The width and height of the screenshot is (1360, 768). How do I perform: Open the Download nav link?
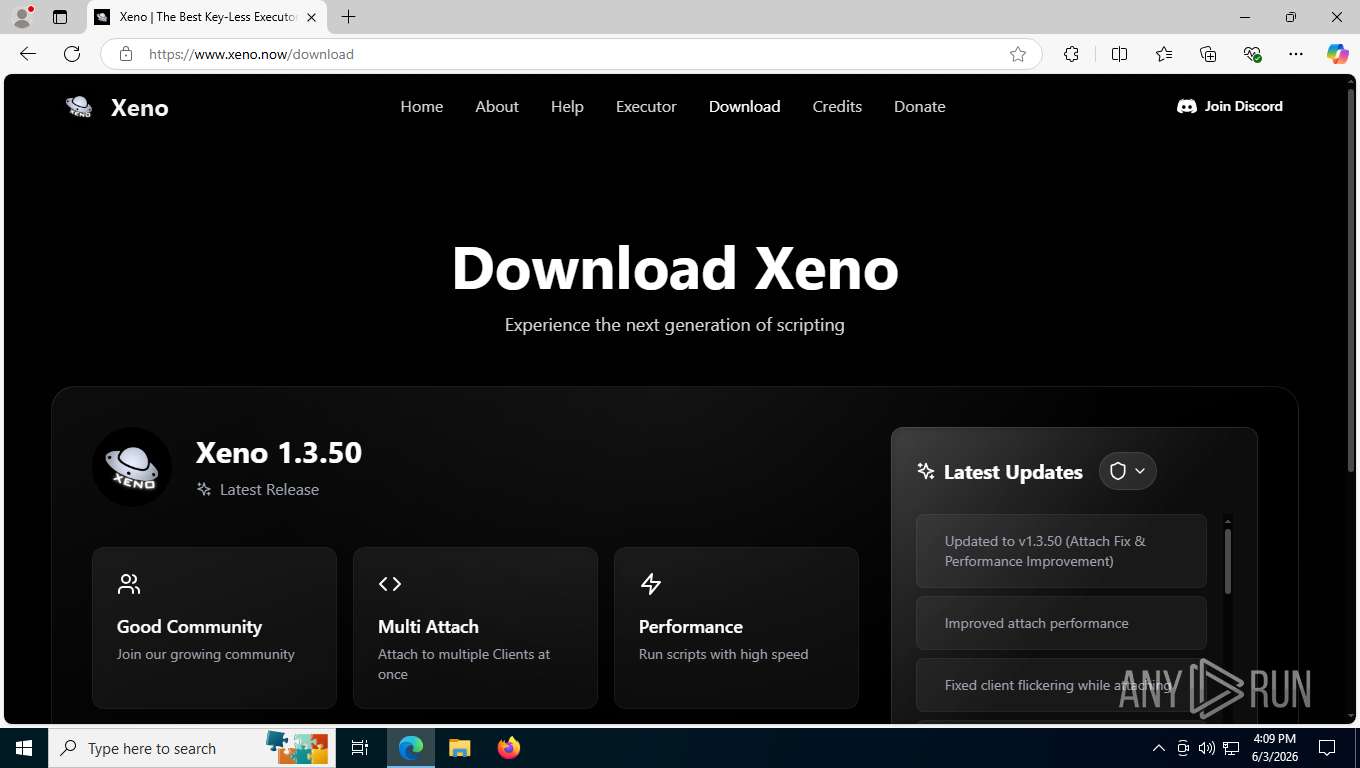[745, 106]
